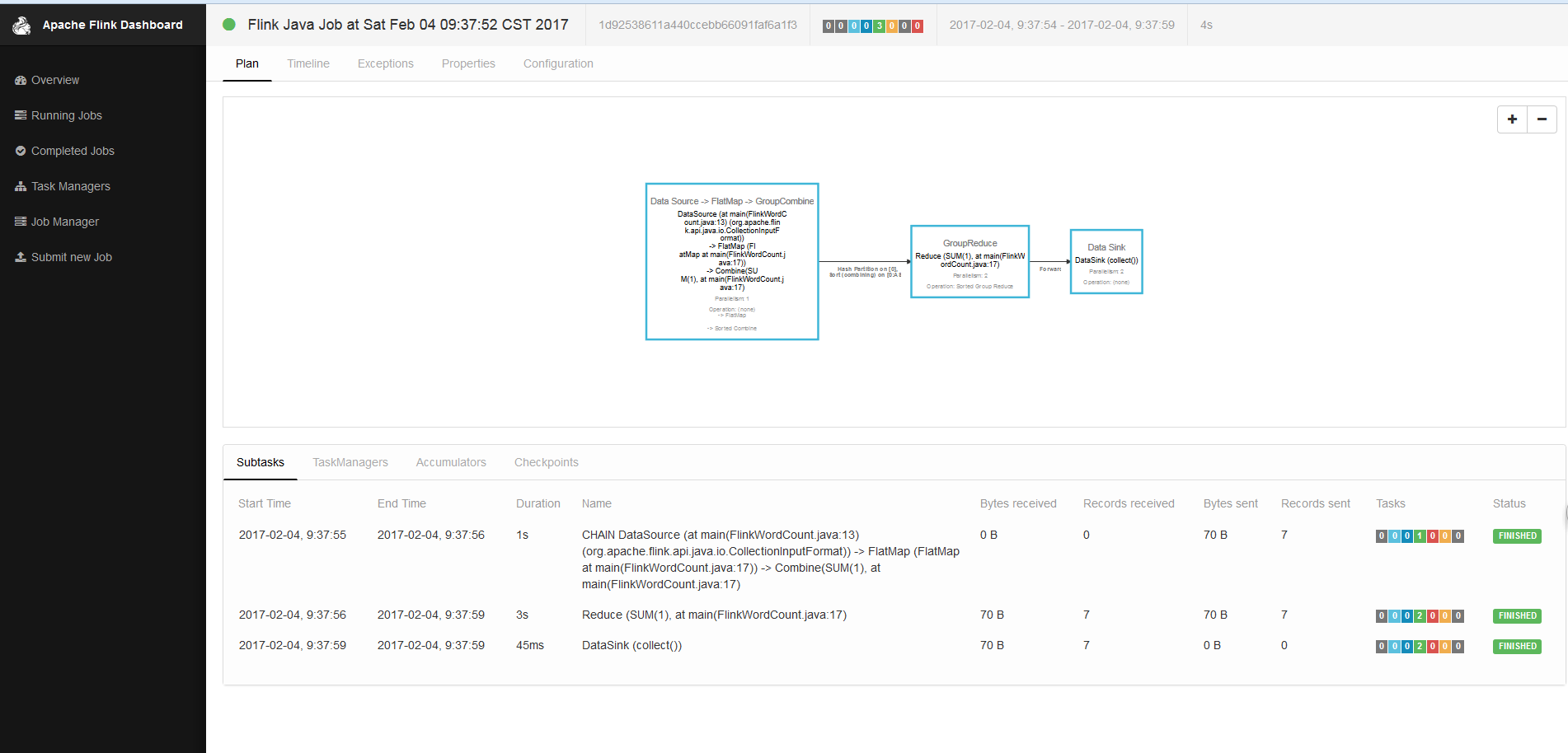Click green task badge in Reduce row
Viewport: 1568px width, 753px height.
click(1420, 615)
